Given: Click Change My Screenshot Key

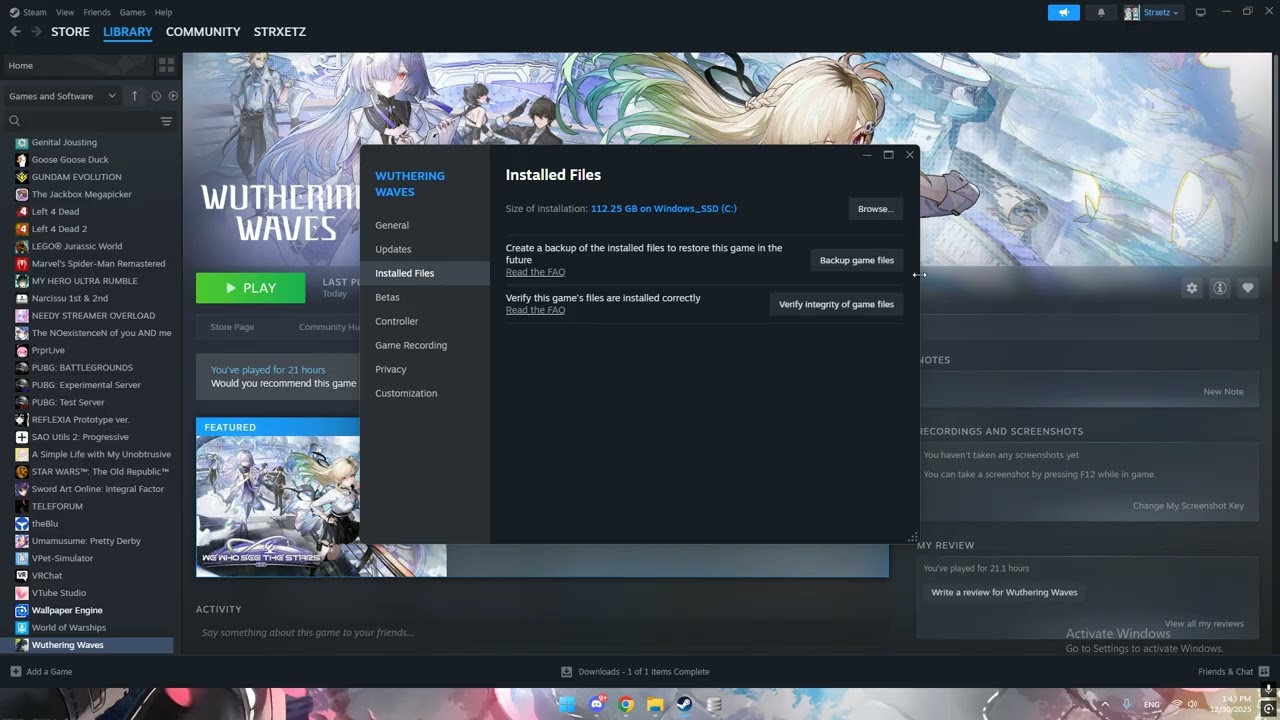Looking at the screenshot, I should (x=1188, y=506).
